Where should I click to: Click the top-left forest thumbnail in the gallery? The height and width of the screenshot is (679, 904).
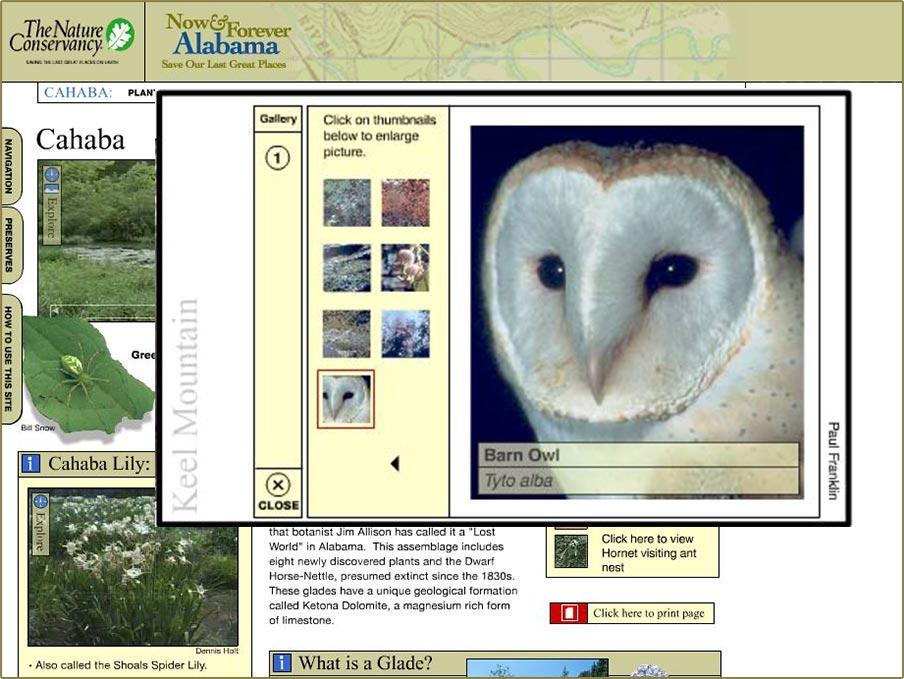point(345,203)
